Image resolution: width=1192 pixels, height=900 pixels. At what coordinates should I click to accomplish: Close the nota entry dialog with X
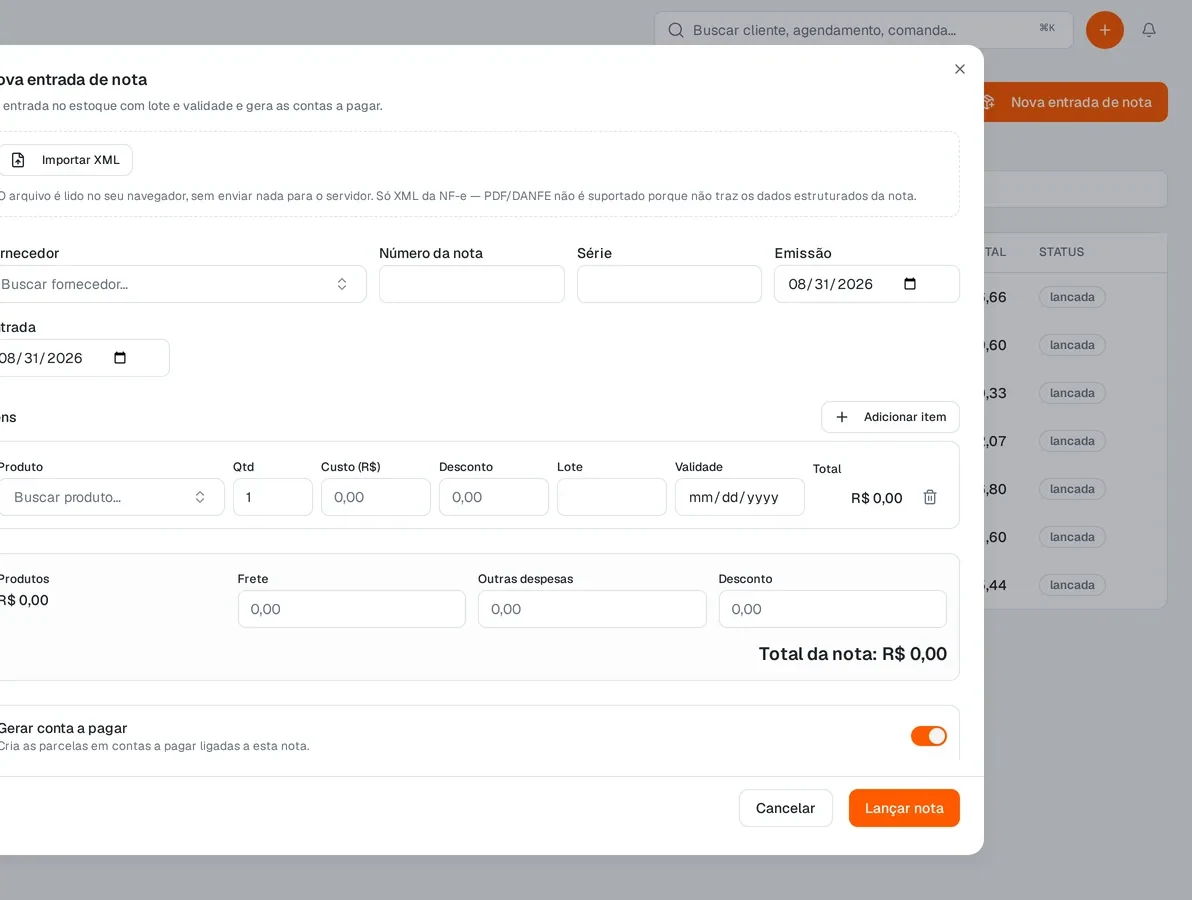pyautogui.click(x=959, y=69)
